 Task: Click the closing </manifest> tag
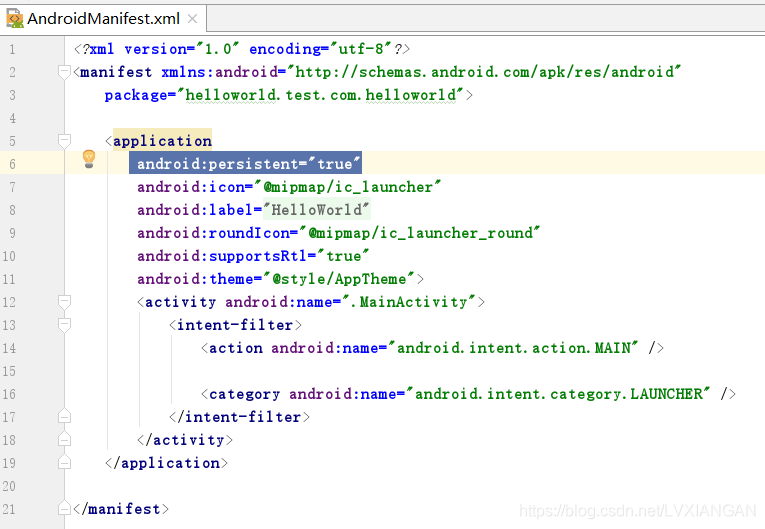tap(121, 509)
